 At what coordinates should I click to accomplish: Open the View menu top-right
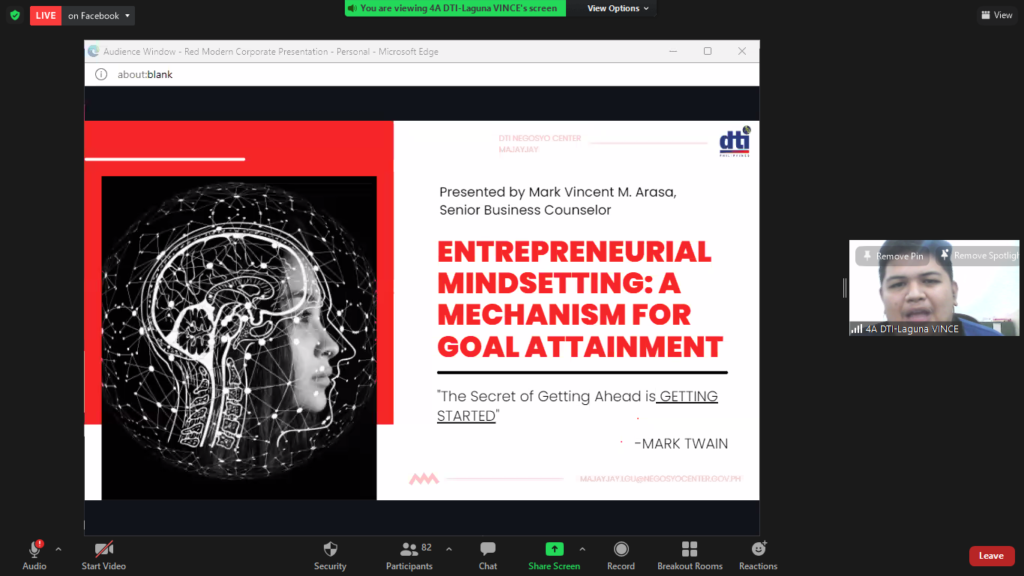click(x=997, y=15)
